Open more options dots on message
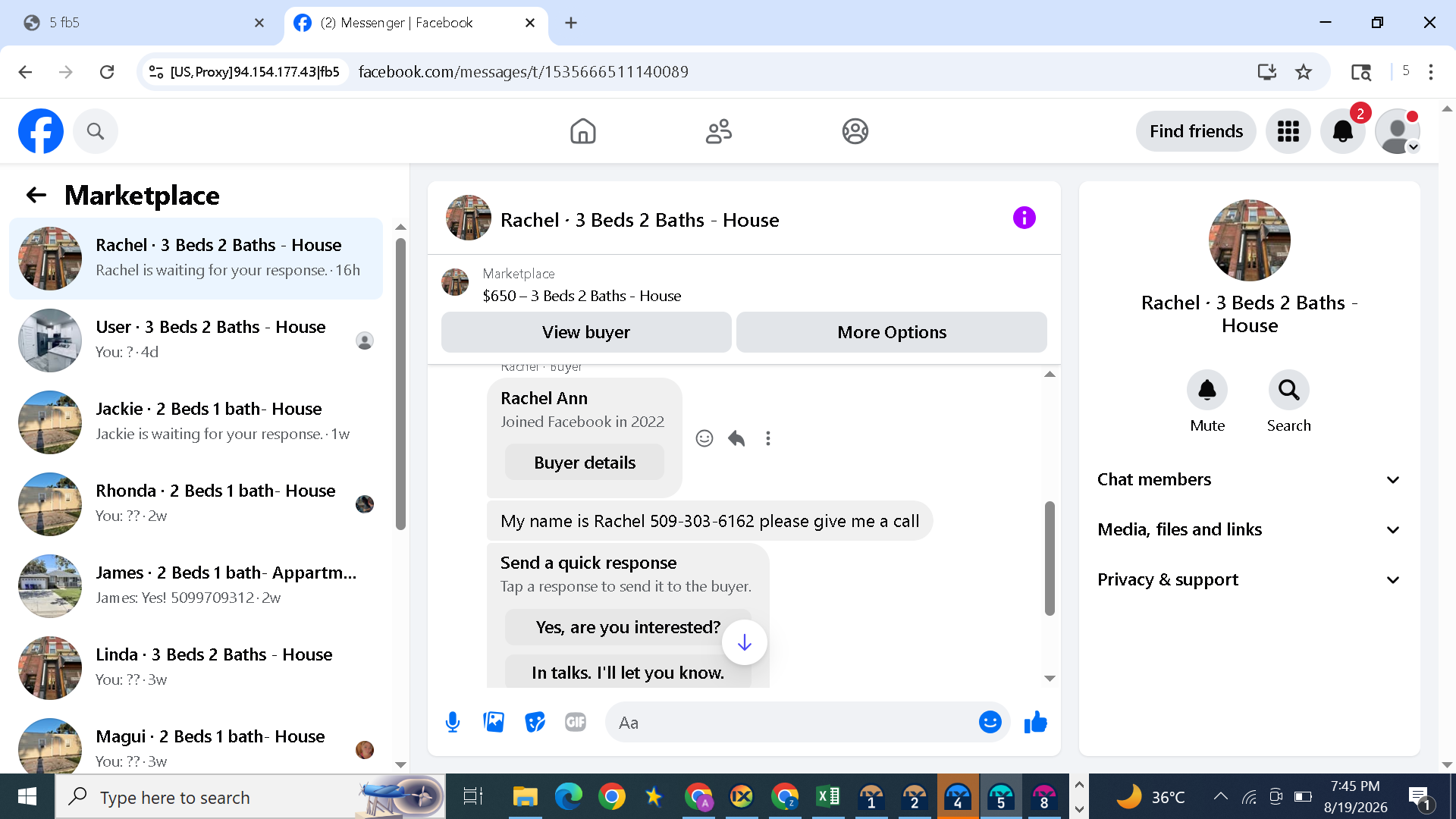 tap(768, 438)
